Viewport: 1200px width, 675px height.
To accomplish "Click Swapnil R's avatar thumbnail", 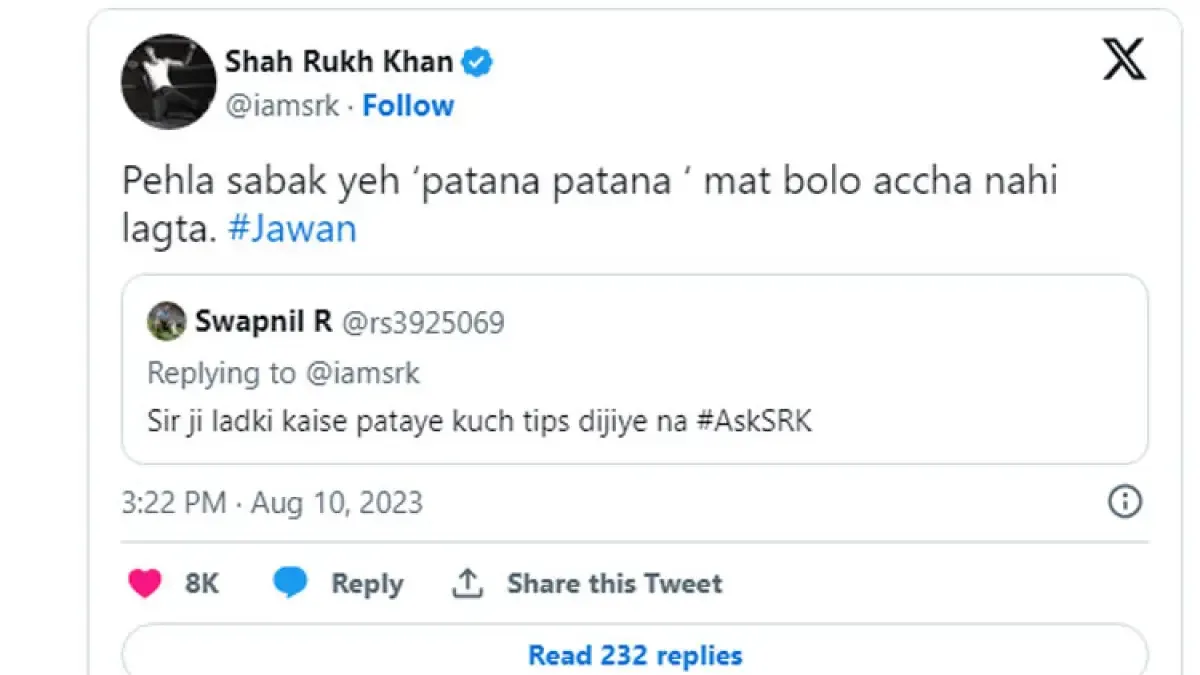I will (167, 321).
